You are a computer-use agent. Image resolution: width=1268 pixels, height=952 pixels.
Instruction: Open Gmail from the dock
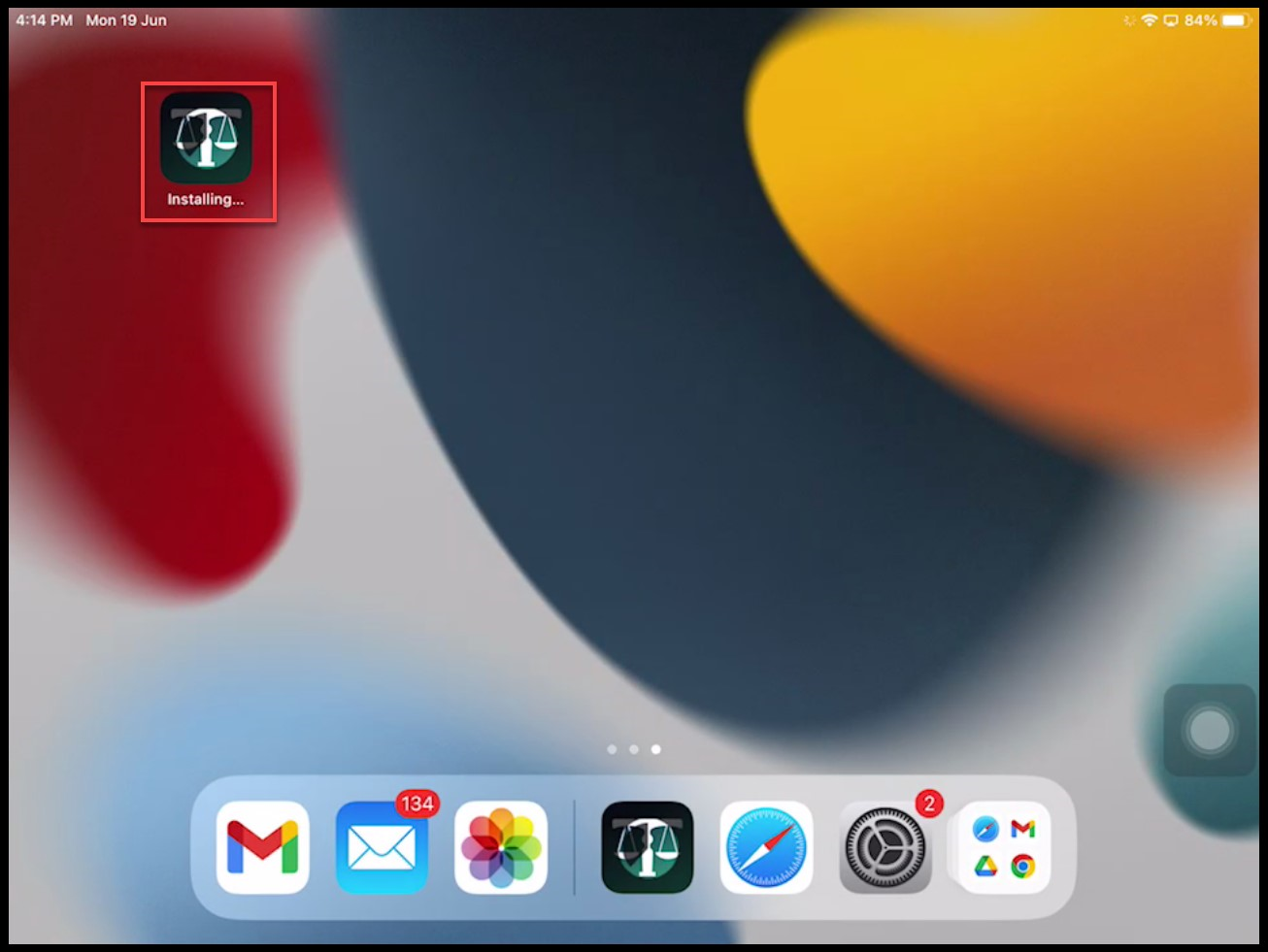(x=263, y=847)
